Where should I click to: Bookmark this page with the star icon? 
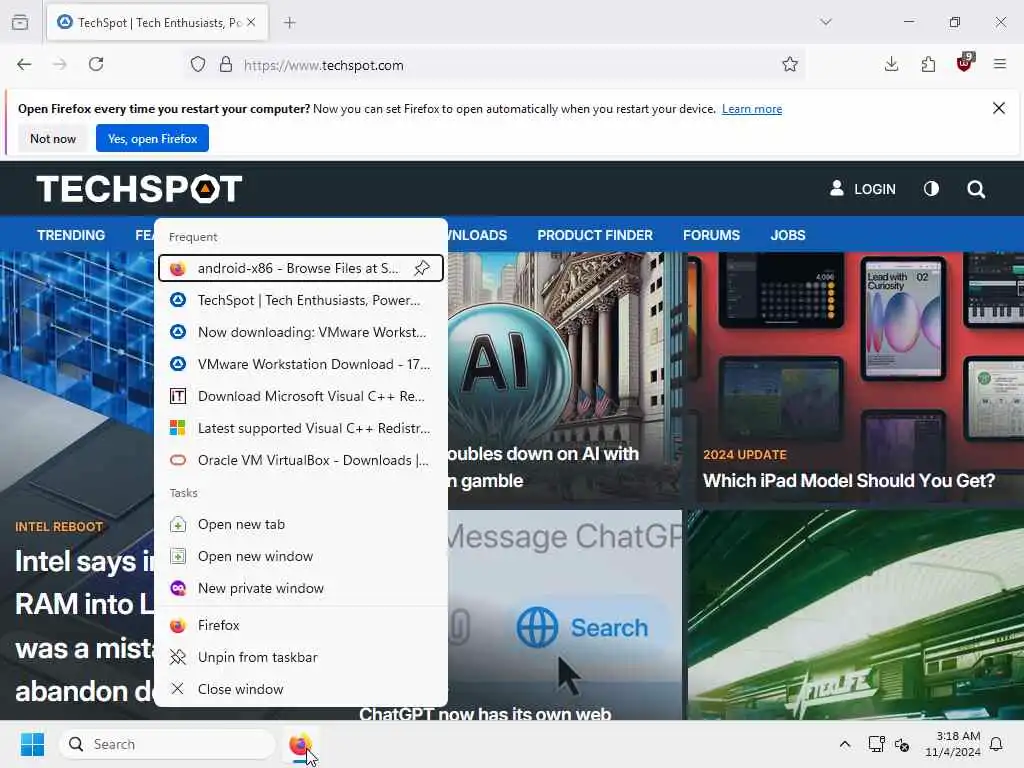tap(790, 64)
